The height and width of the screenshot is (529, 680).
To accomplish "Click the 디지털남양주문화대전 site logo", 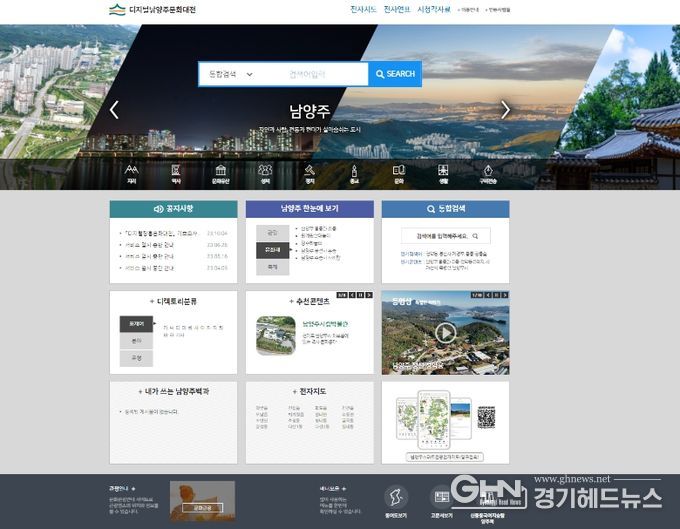I will pos(157,10).
